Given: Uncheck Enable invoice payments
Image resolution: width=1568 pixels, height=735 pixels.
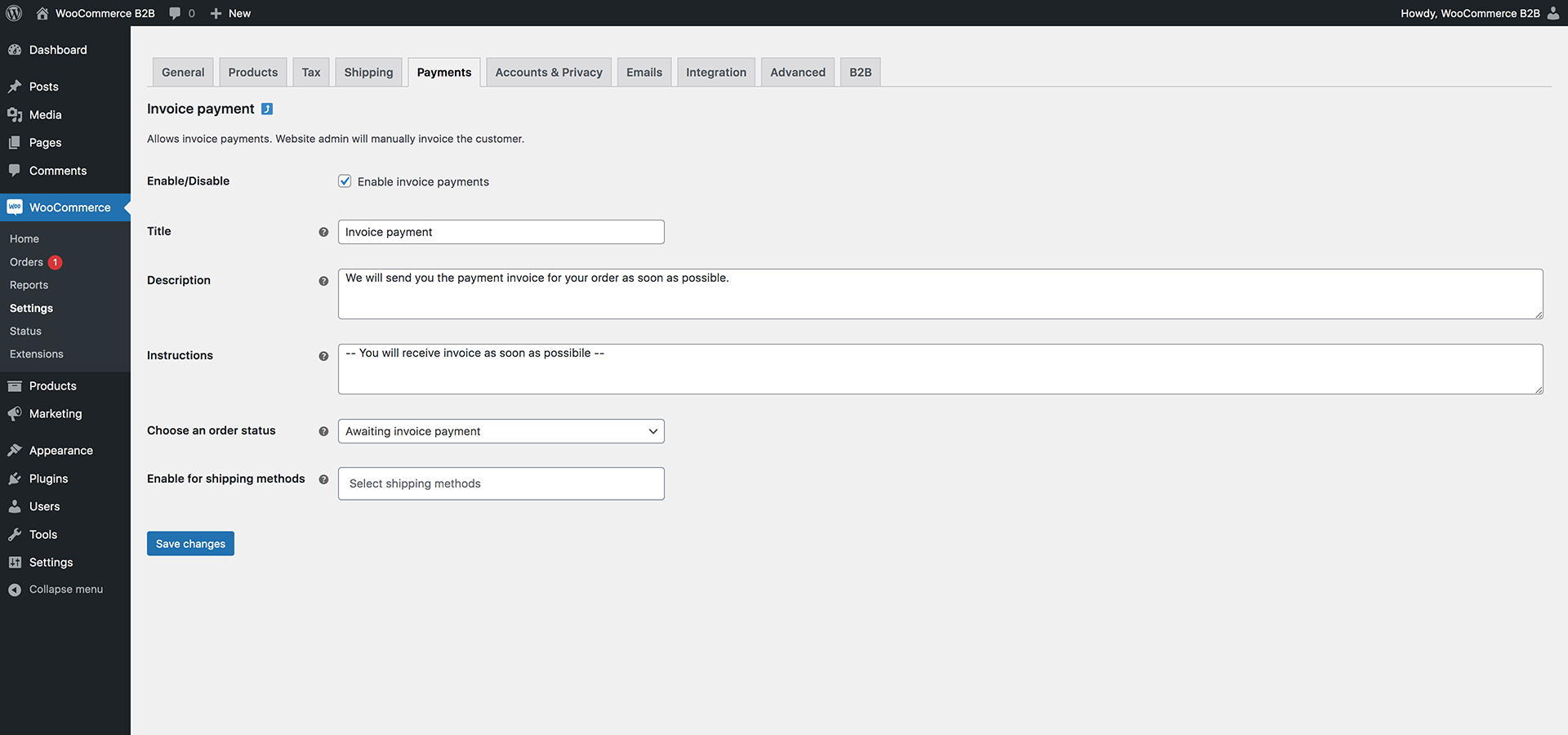Looking at the screenshot, I should point(345,180).
